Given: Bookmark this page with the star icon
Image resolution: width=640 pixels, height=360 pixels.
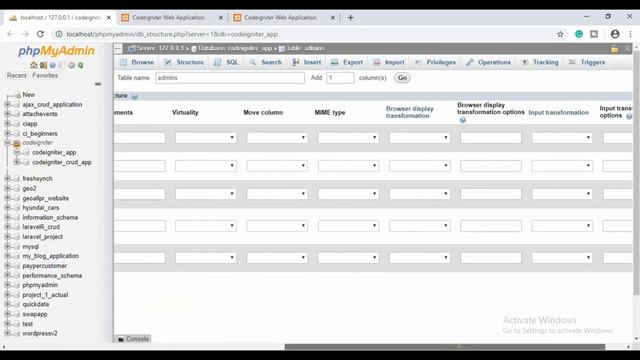Looking at the screenshot, I should click(x=560, y=34).
